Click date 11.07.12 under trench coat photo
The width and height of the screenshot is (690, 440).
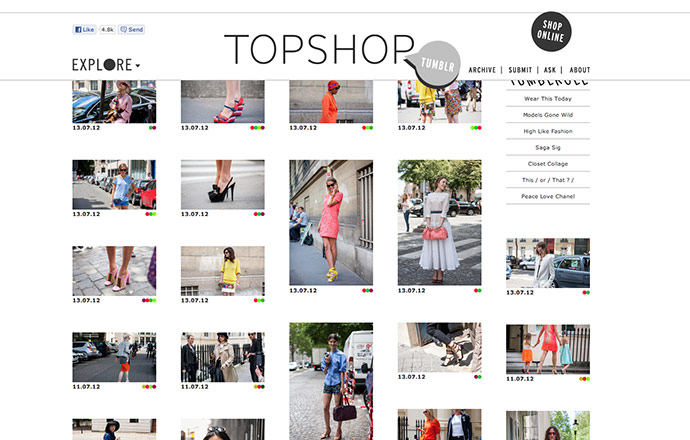(x=195, y=386)
